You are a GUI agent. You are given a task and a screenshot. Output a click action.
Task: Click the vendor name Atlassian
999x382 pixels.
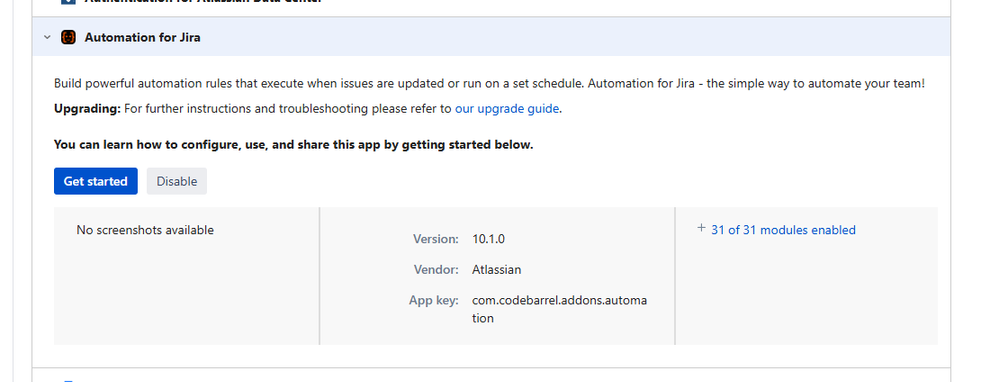coord(496,270)
